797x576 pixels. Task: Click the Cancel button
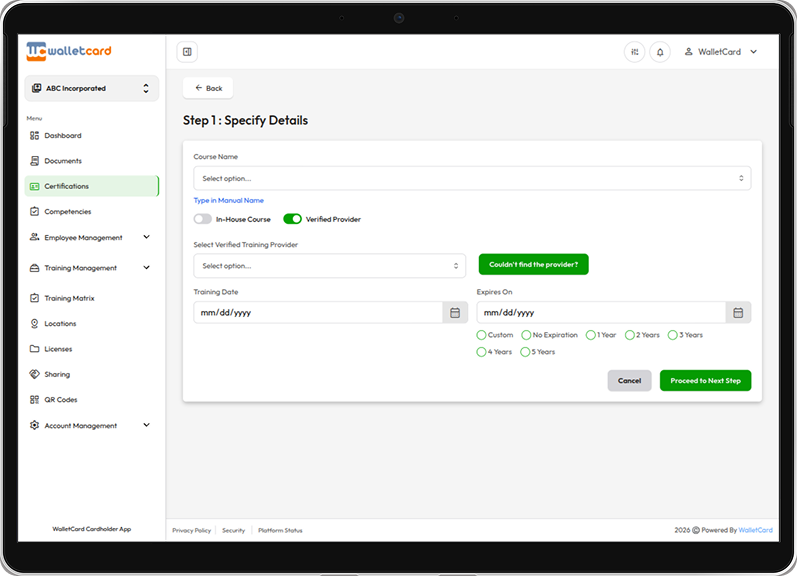click(x=629, y=381)
